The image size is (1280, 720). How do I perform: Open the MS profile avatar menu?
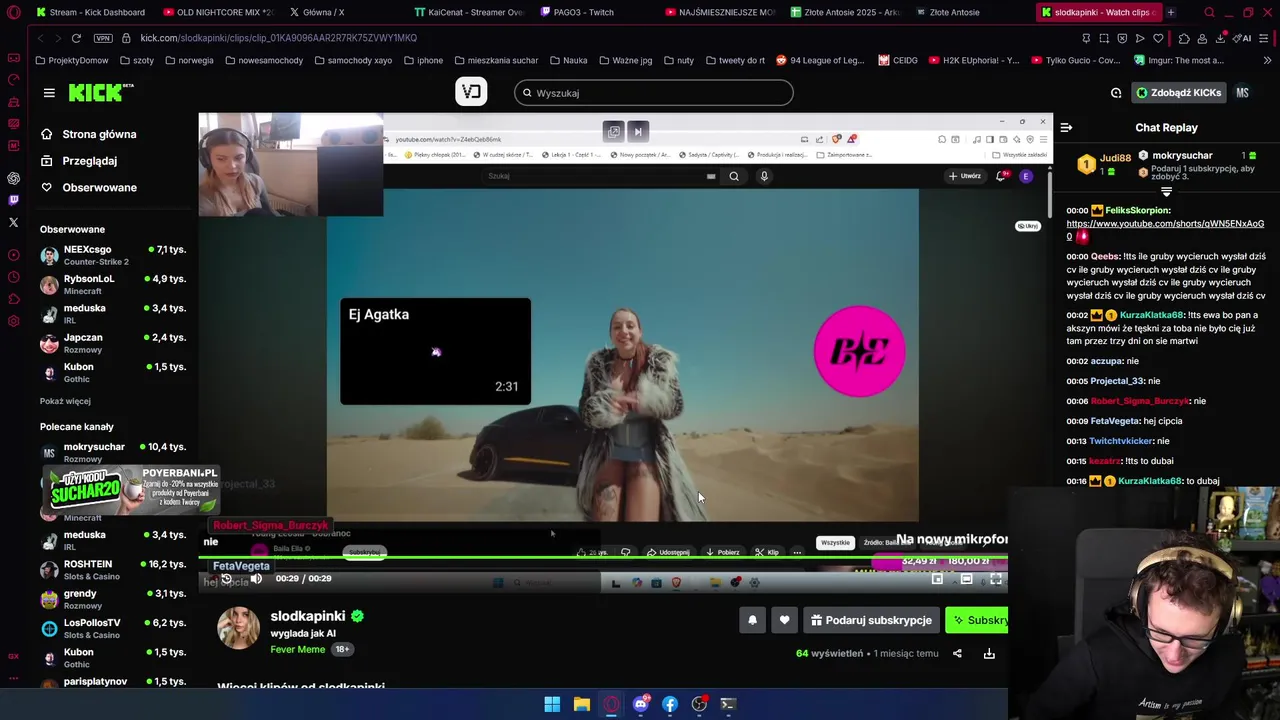[1242, 93]
